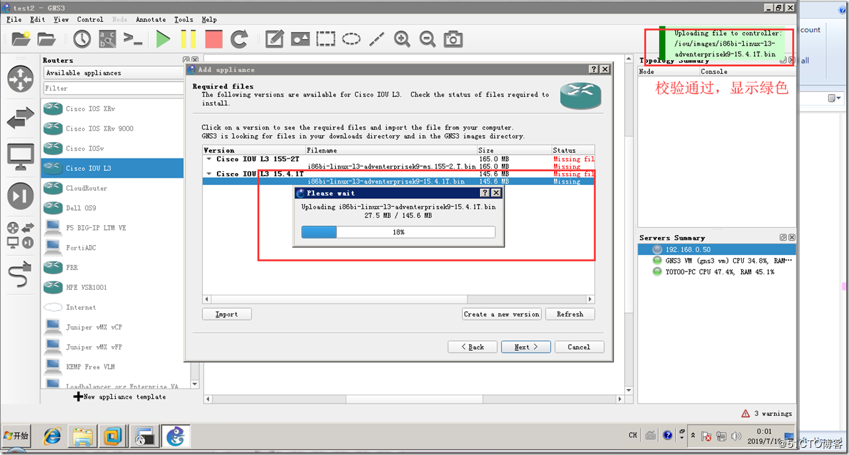Click the Filter input field

pyautogui.click(x=114, y=88)
